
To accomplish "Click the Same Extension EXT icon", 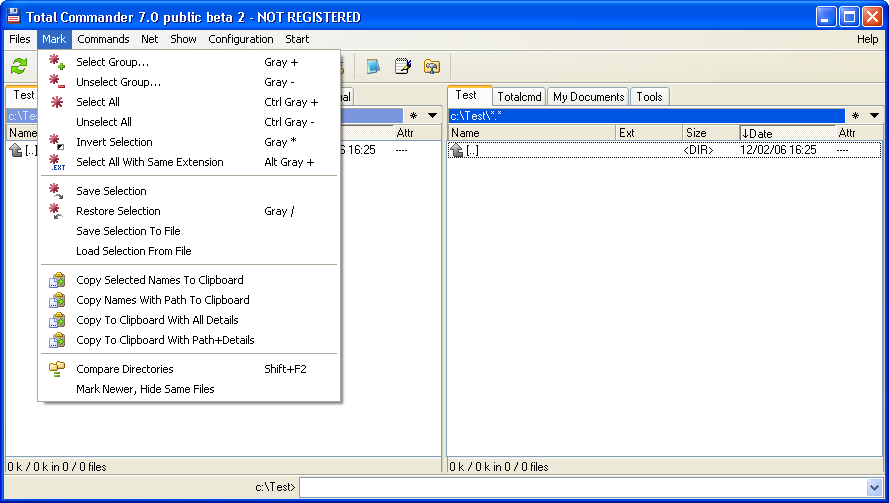I will click(x=57, y=162).
